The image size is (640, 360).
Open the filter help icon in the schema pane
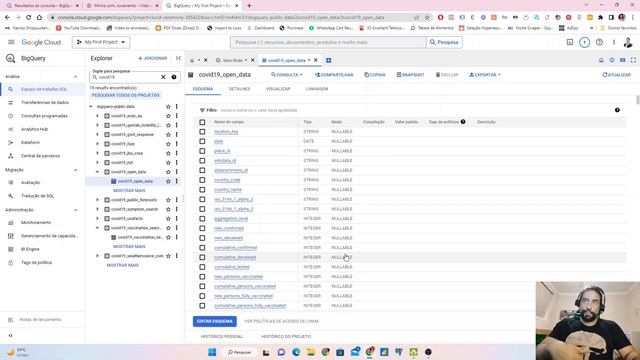coord(617,110)
